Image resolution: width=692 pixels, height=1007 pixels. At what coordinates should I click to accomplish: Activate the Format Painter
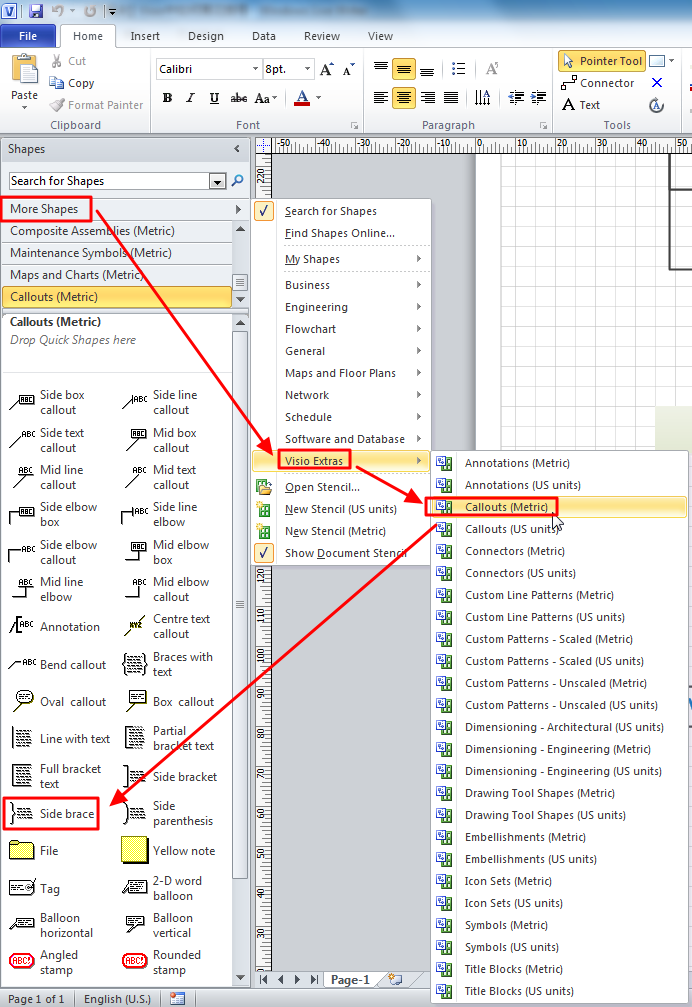click(96, 105)
